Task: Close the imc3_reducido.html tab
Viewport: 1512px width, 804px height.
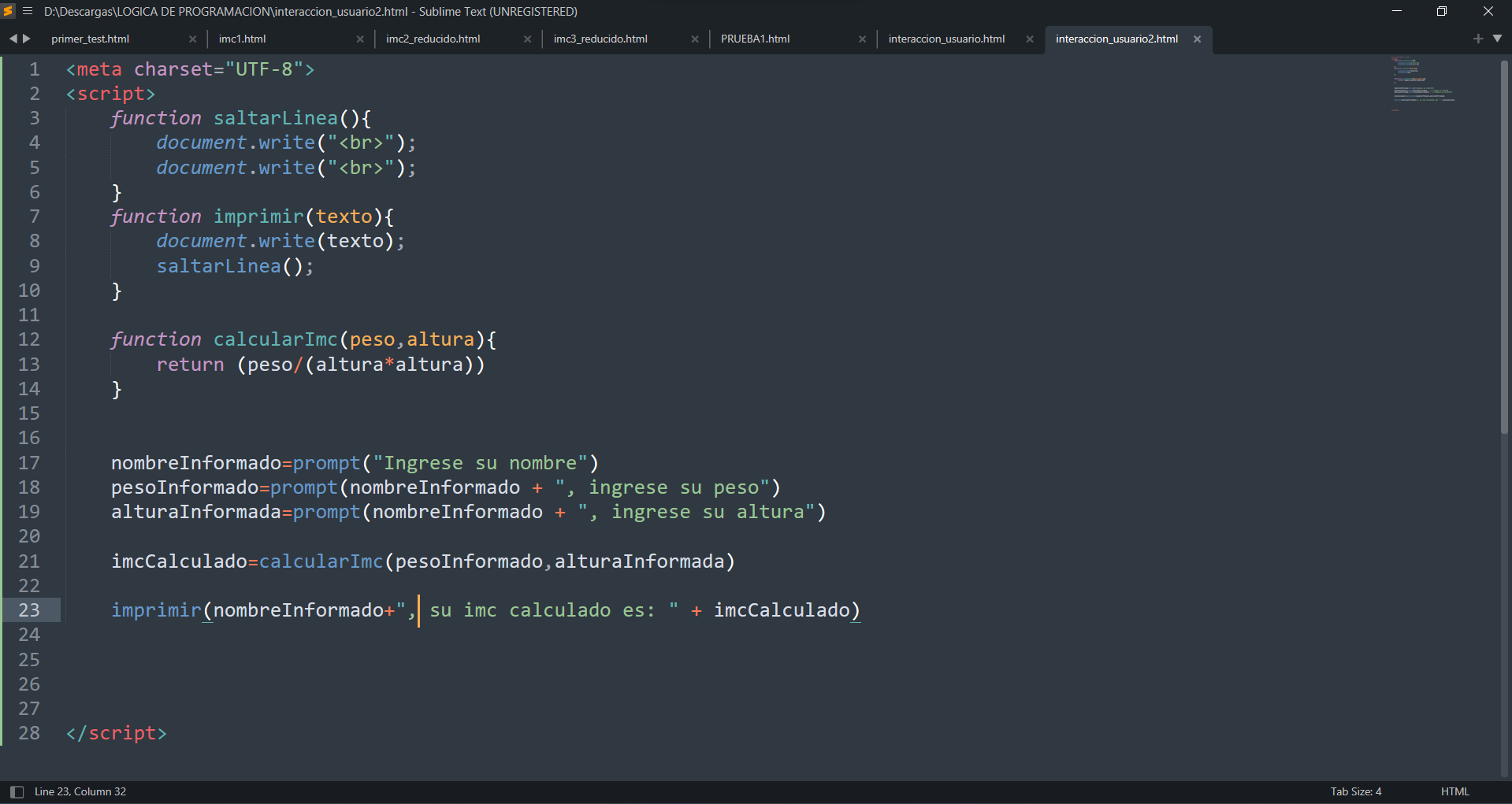Action: pyautogui.click(x=695, y=39)
